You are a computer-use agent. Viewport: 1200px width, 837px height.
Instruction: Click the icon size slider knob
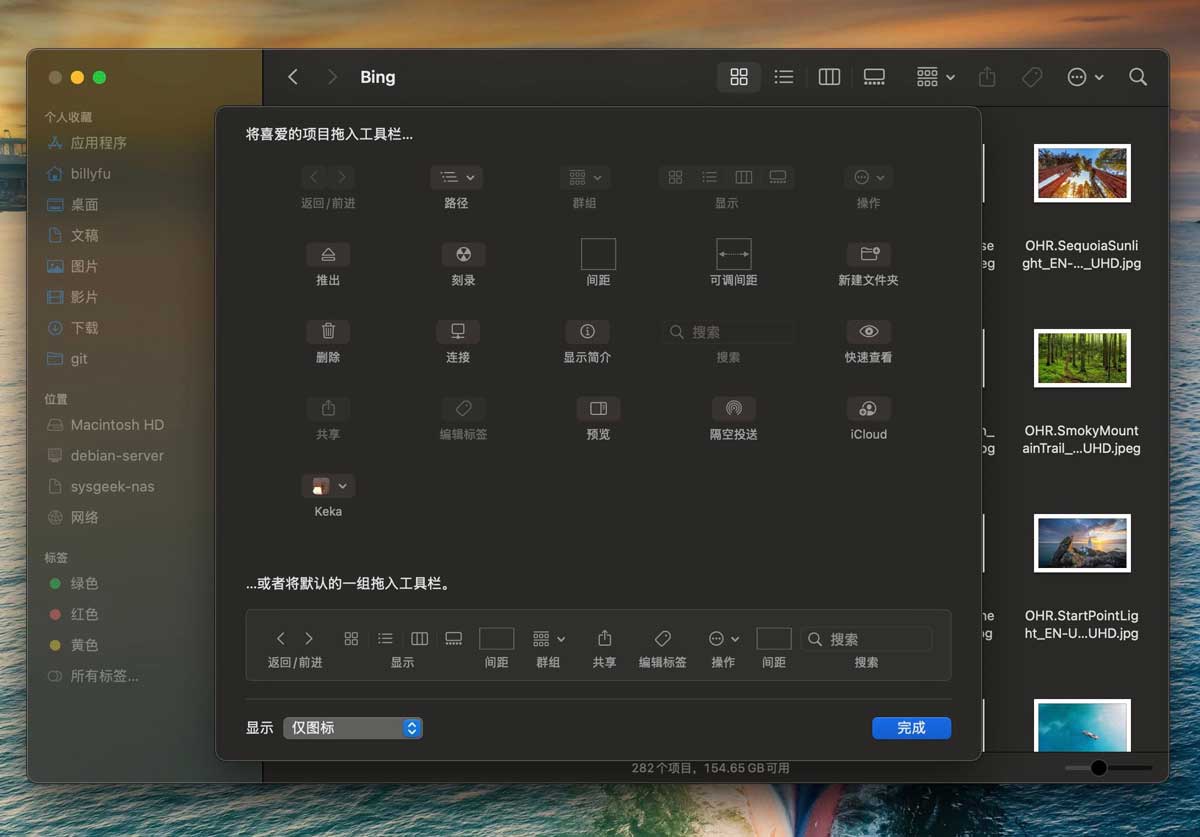[x=1099, y=768]
